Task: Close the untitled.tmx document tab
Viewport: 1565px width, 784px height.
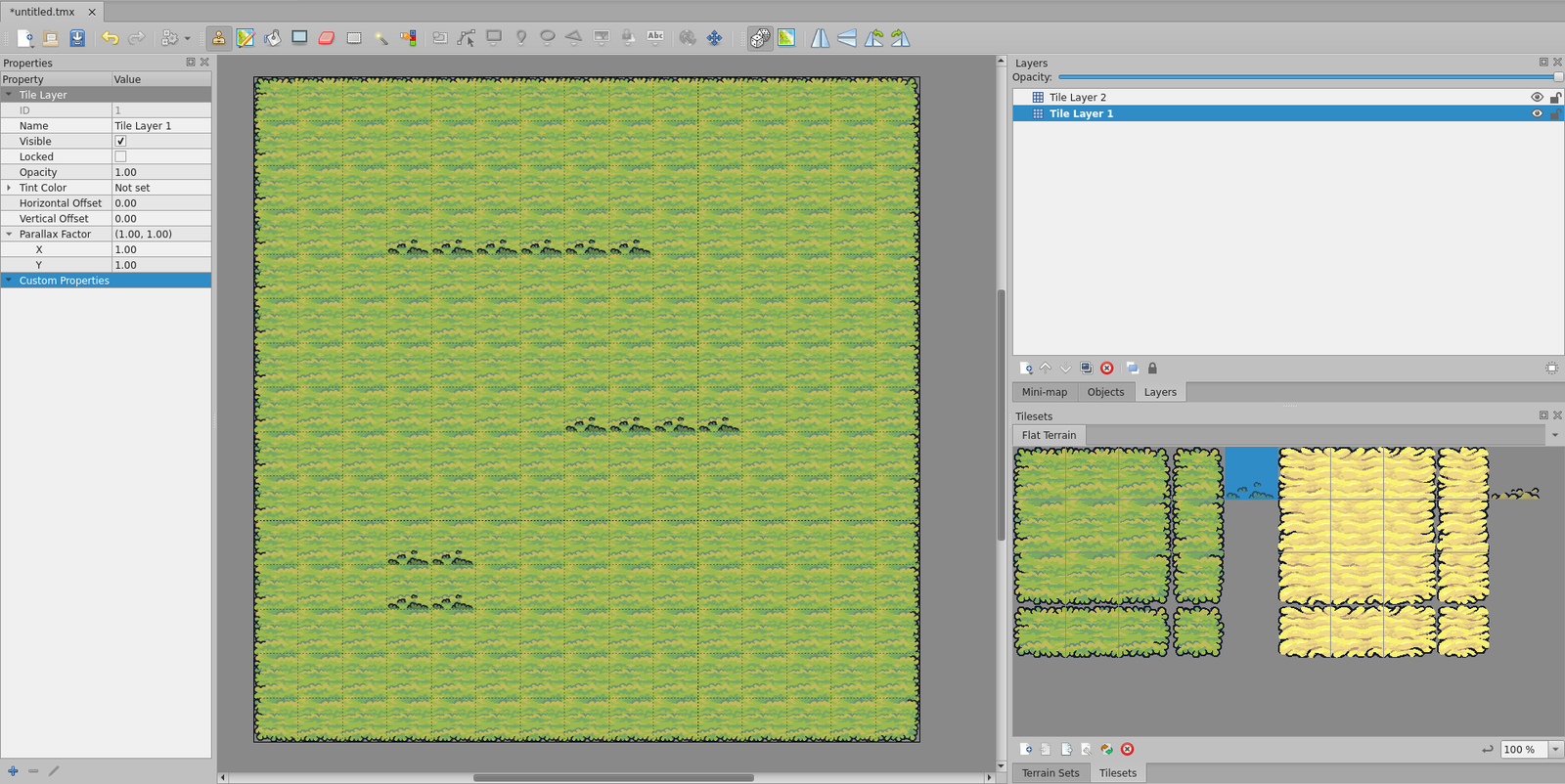Action: coord(92,12)
